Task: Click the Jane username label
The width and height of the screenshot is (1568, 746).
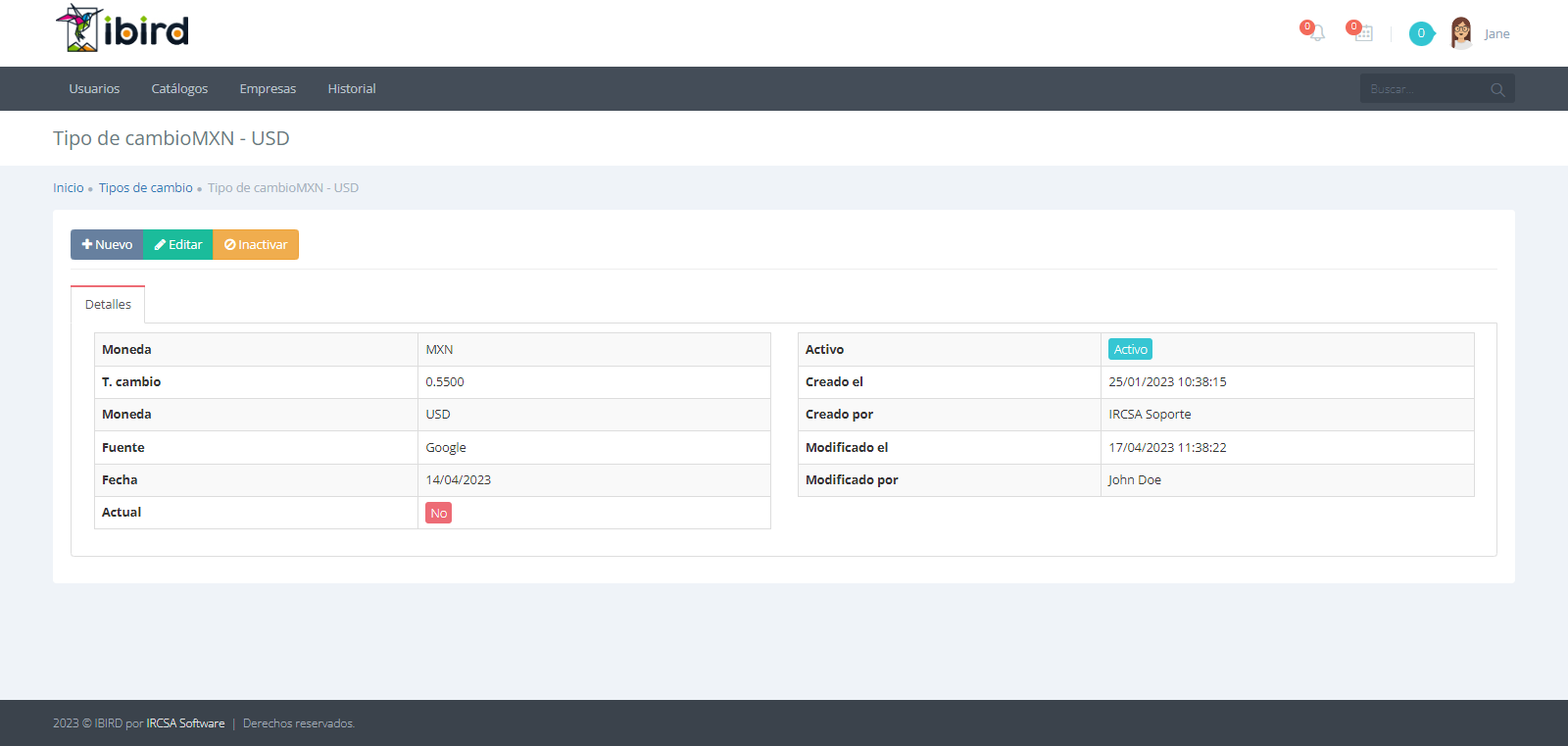Action: click(1496, 33)
